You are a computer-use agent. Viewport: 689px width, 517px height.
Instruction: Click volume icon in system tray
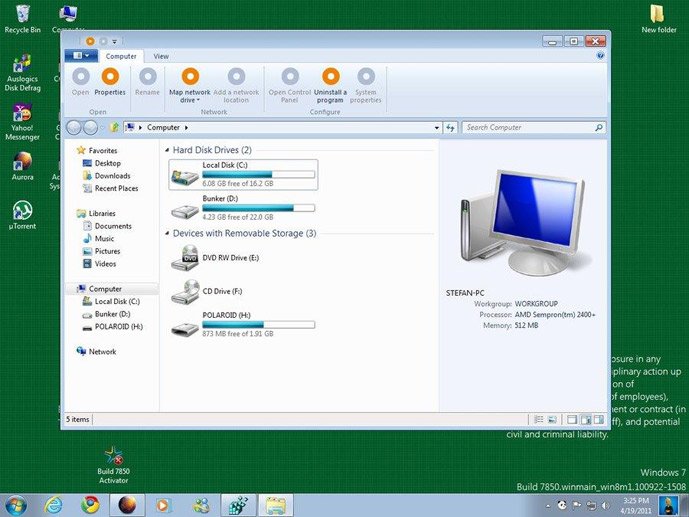click(x=606, y=506)
